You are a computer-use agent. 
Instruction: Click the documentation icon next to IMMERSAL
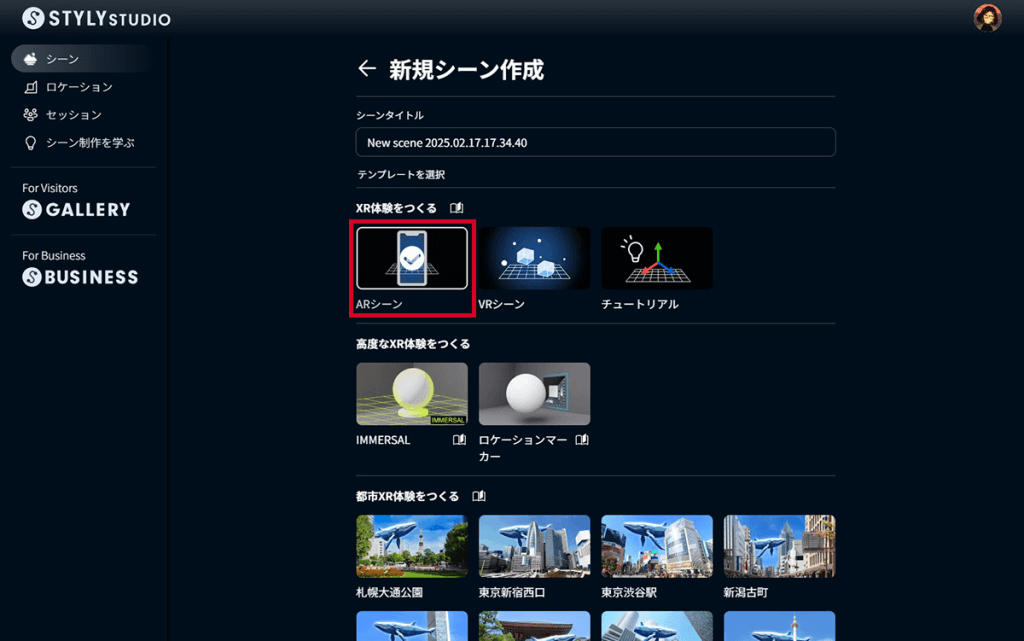[x=458, y=438]
